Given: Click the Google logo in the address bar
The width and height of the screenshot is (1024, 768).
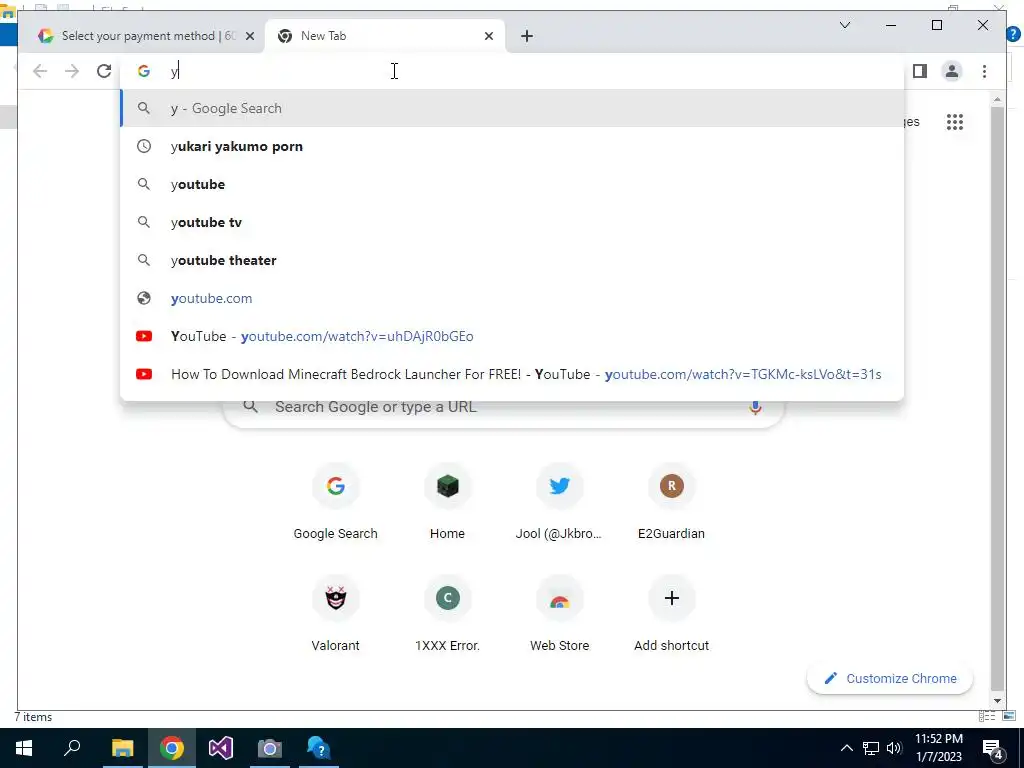Looking at the screenshot, I should (x=144, y=71).
